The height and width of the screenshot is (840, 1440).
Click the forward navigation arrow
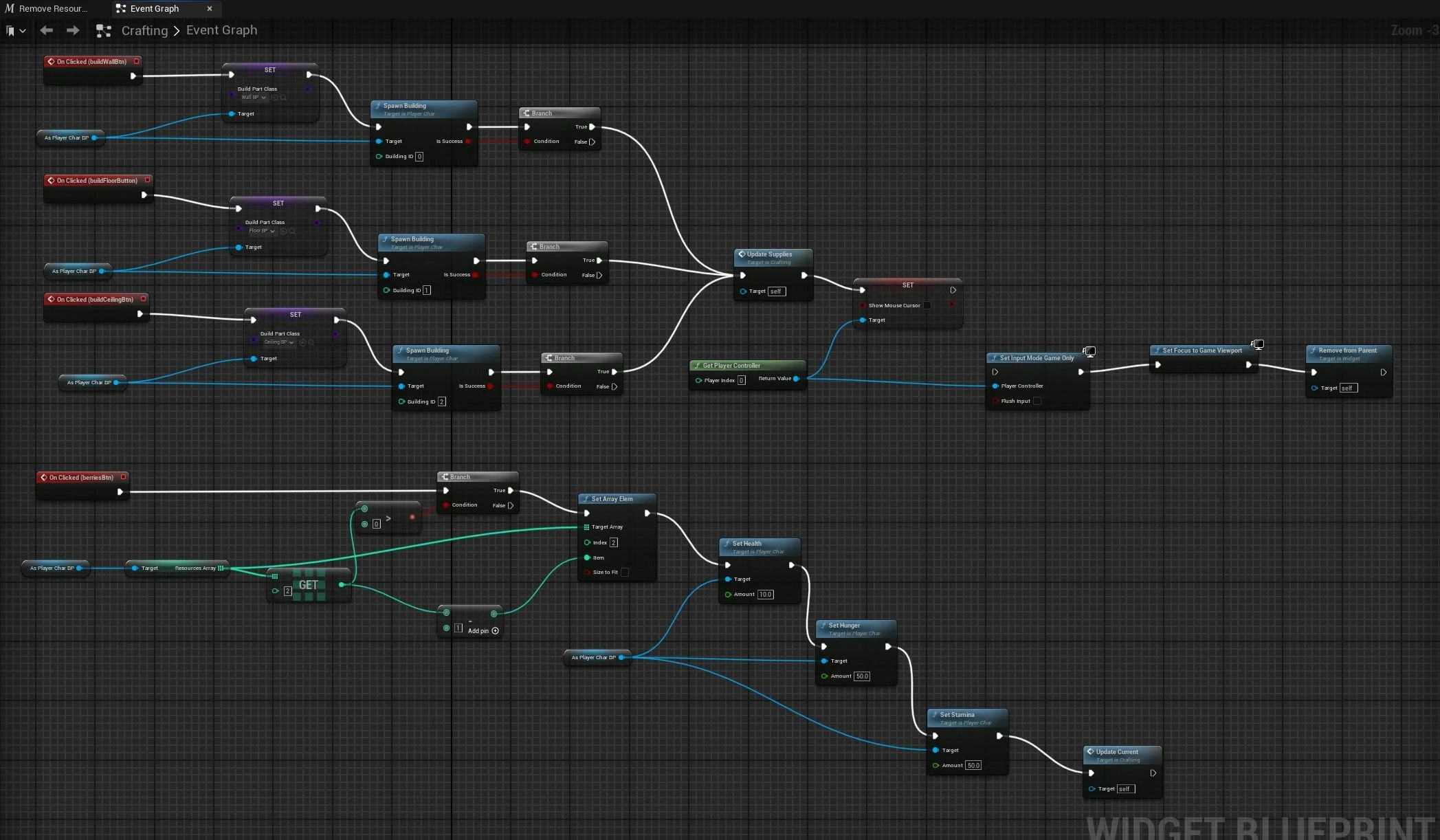[x=73, y=30]
